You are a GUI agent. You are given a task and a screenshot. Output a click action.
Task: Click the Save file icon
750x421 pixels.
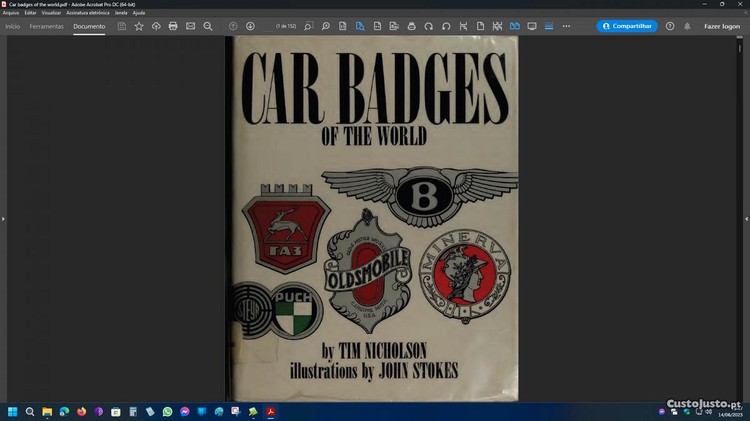pos(122,26)
